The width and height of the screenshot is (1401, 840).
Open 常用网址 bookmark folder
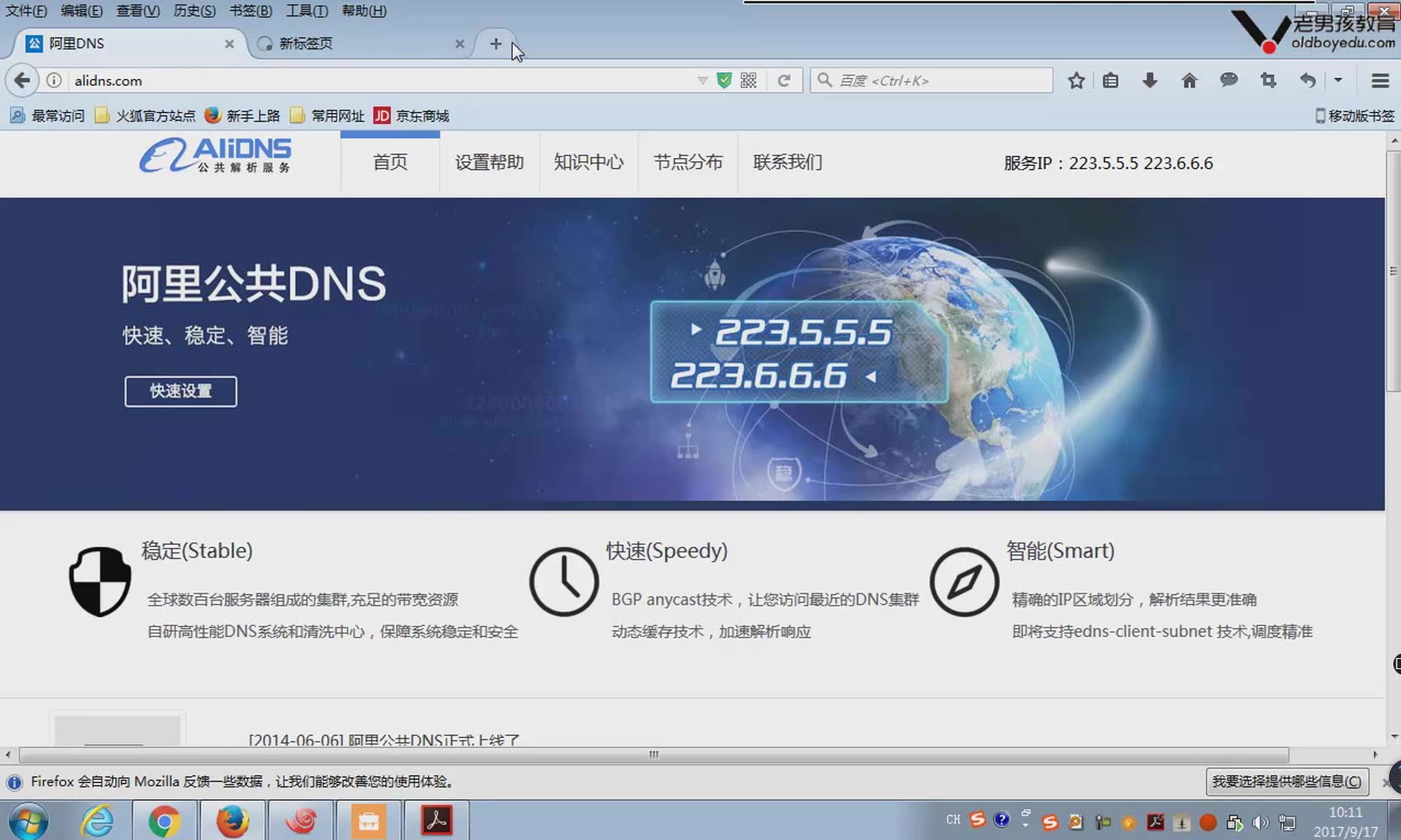327,116
